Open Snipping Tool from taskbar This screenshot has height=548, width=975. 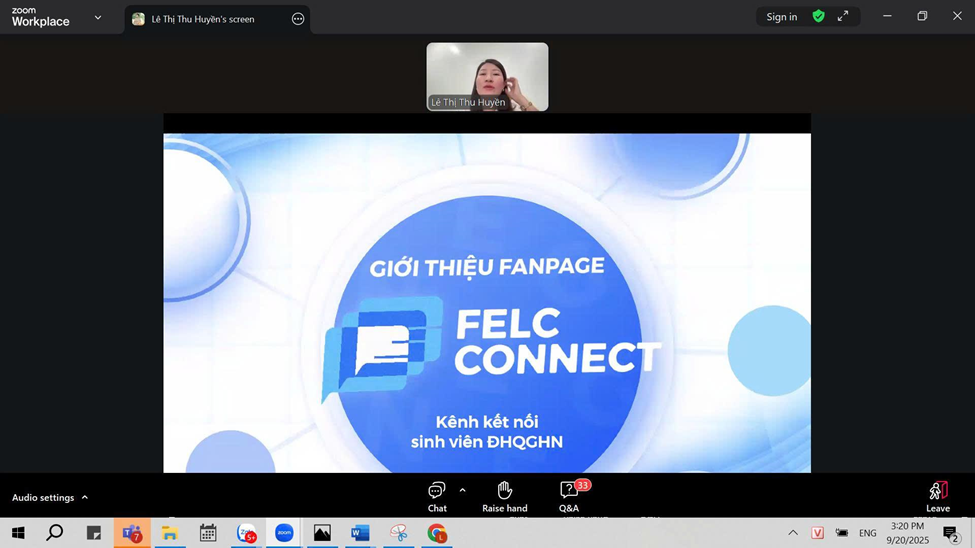click(399, 533)
